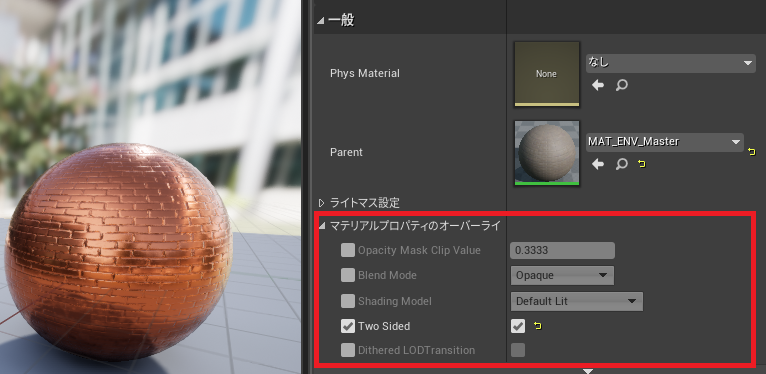Reset Parent via yellow arrow beside magnifier
Image resolution: width=766 pixels, height=374 pixels.
(x=642, y=164)
